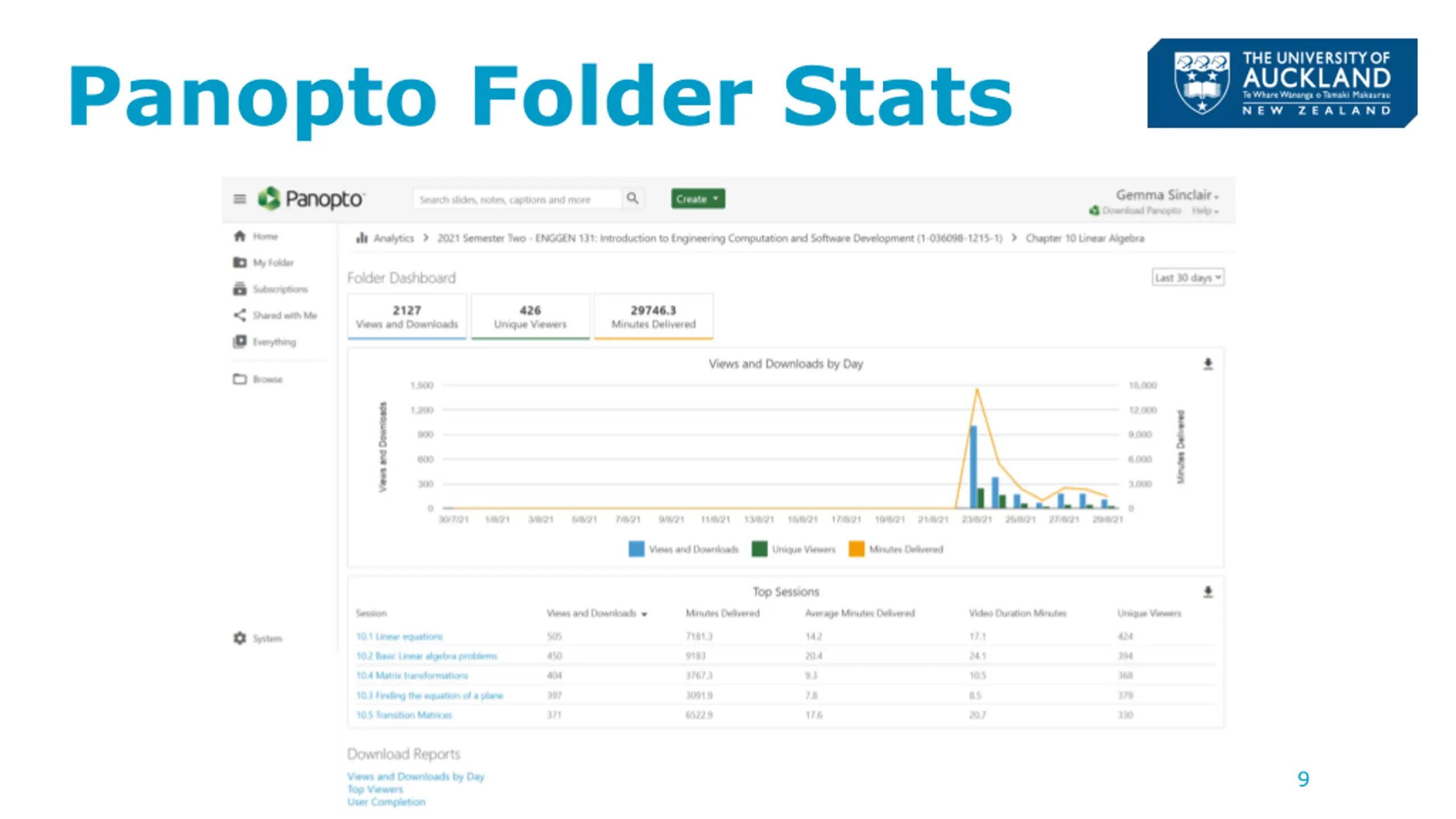Click the Analytics breadcrumb link
Screen dimensions: 1456x819
tap(394, 238)
